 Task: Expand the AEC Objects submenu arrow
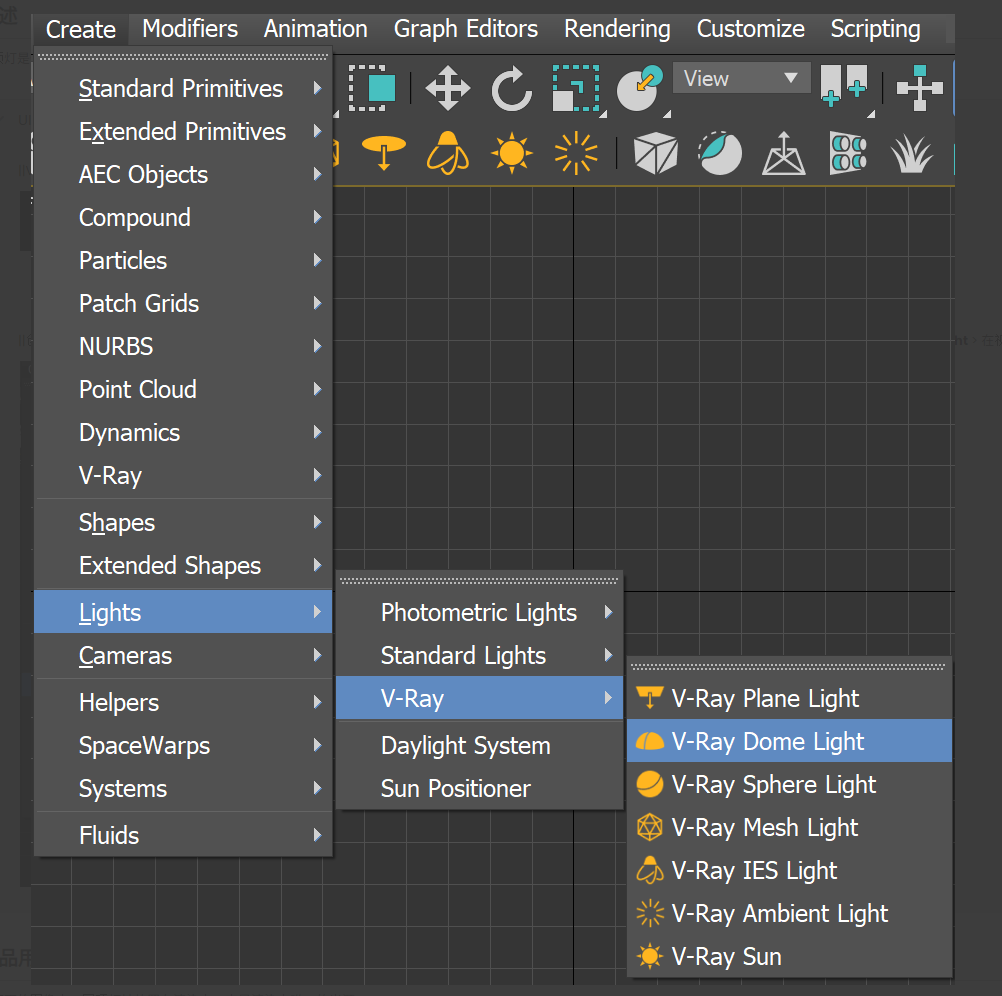(x=318, y=174)
